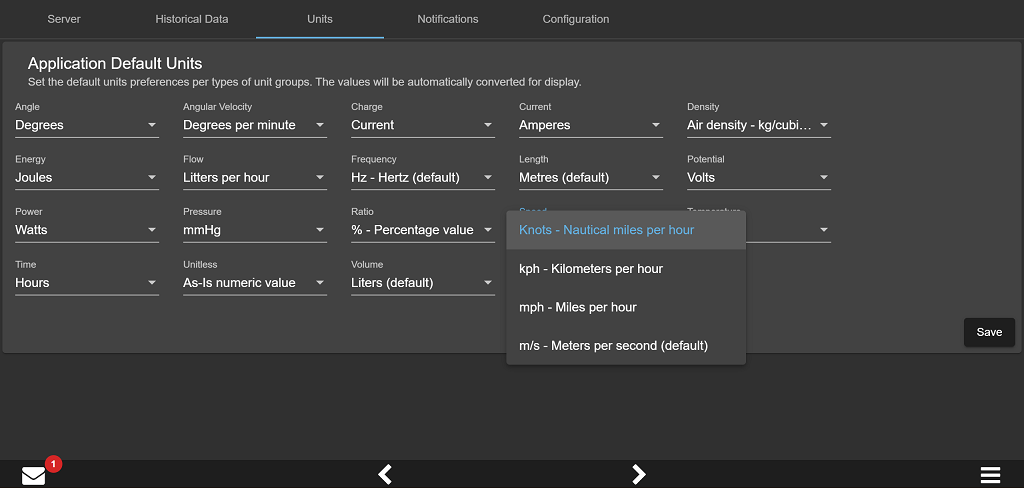1024x488 pixels.
Task: Open the Volume Liters dropdown
Action: pos(423,283)
